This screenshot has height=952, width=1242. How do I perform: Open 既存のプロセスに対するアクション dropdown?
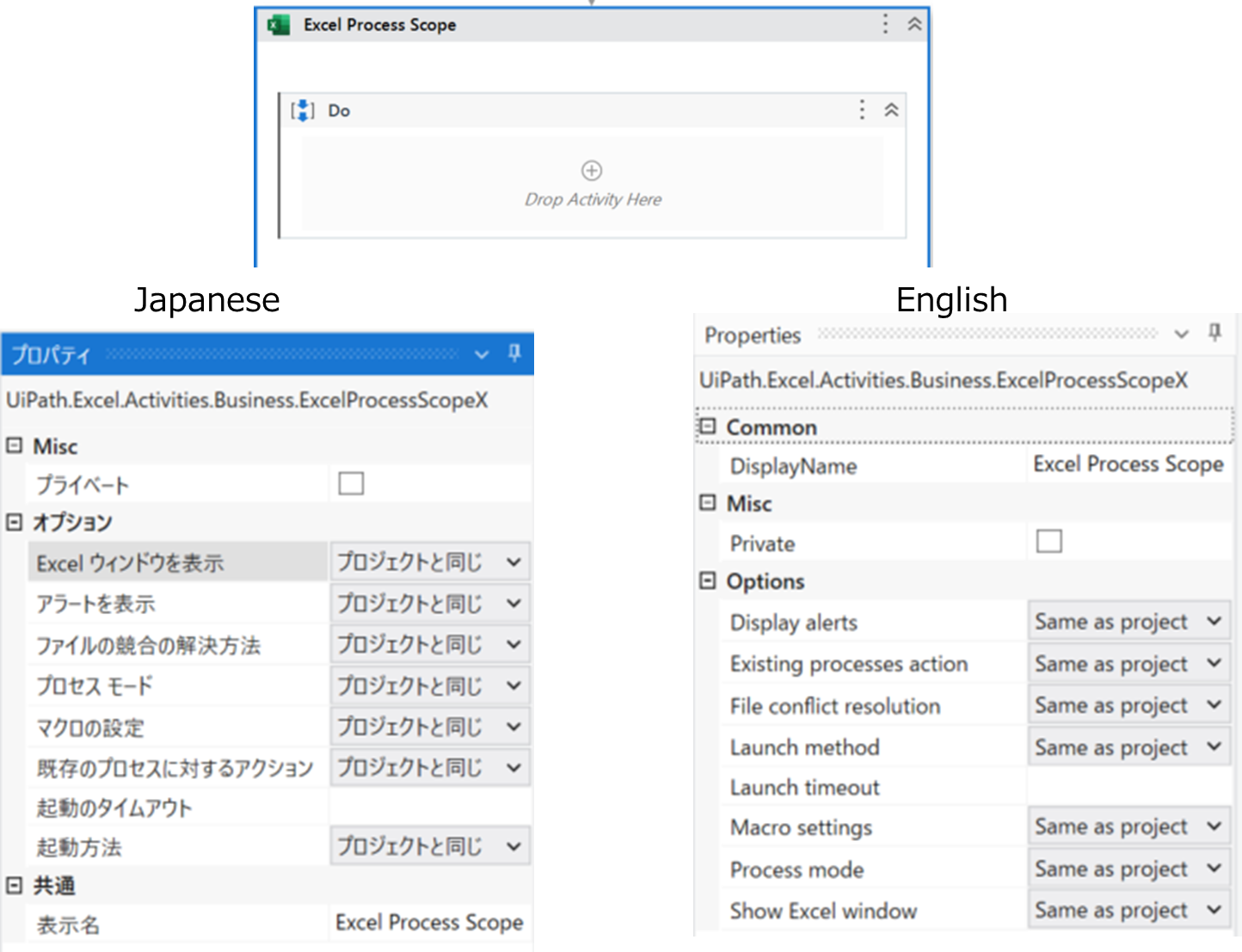click(430, 767)
